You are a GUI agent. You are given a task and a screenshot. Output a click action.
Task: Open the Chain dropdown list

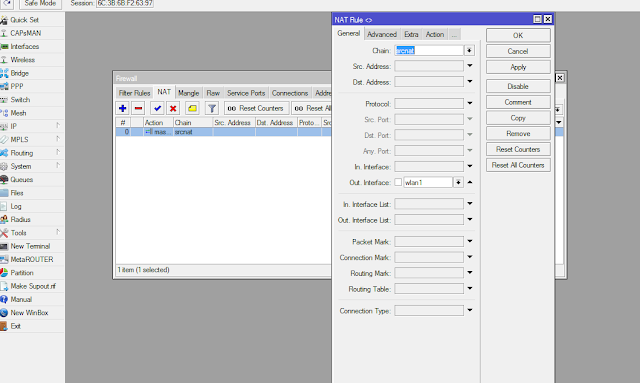point(469,51)
